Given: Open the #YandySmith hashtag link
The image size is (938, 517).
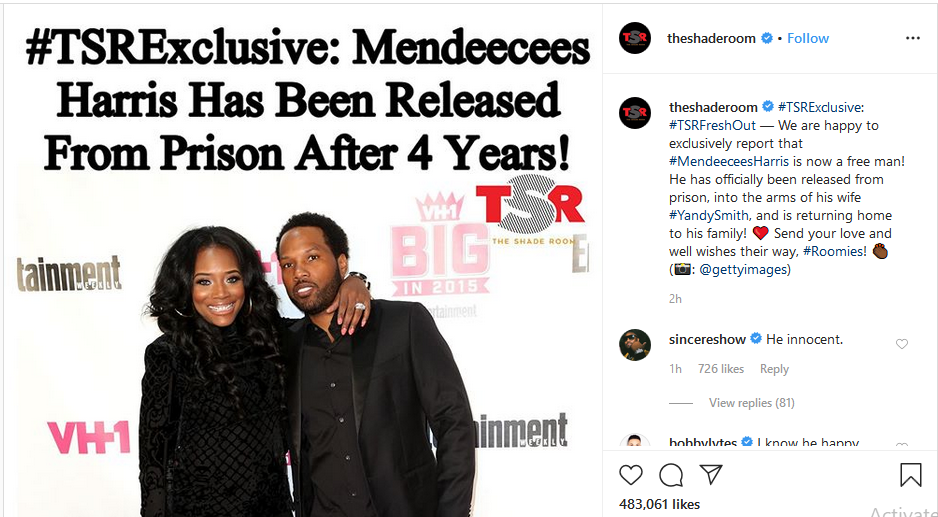Looking at the screenshot, I should 709,215.
